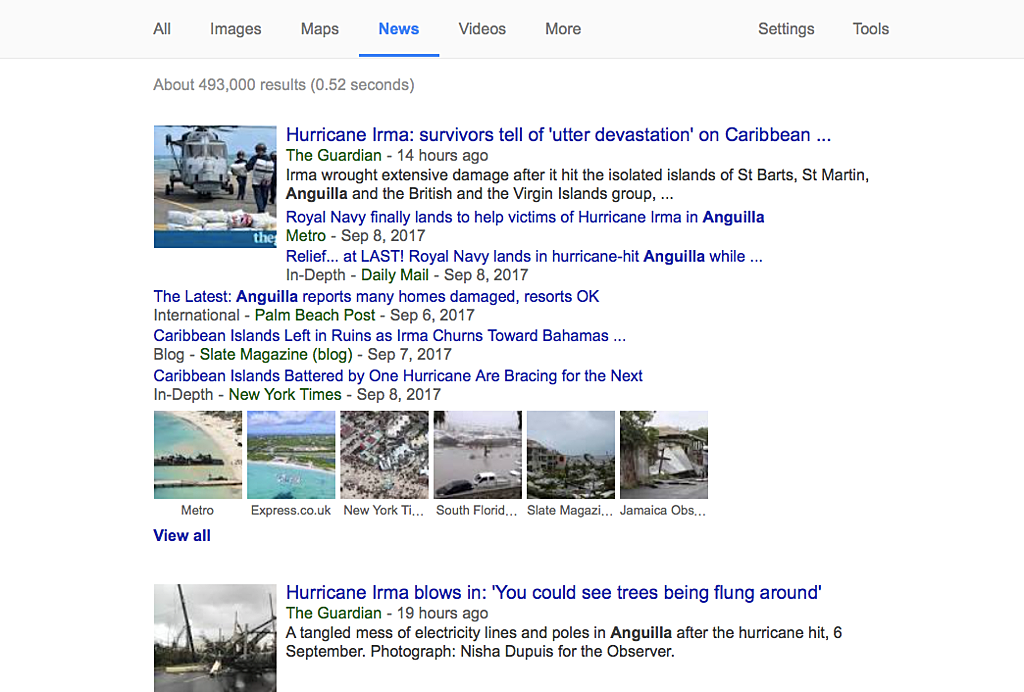1024x692 pixels.
Task: Click the 'A tangled mess of electricity lines' snippet
Action: coord(564,642)
